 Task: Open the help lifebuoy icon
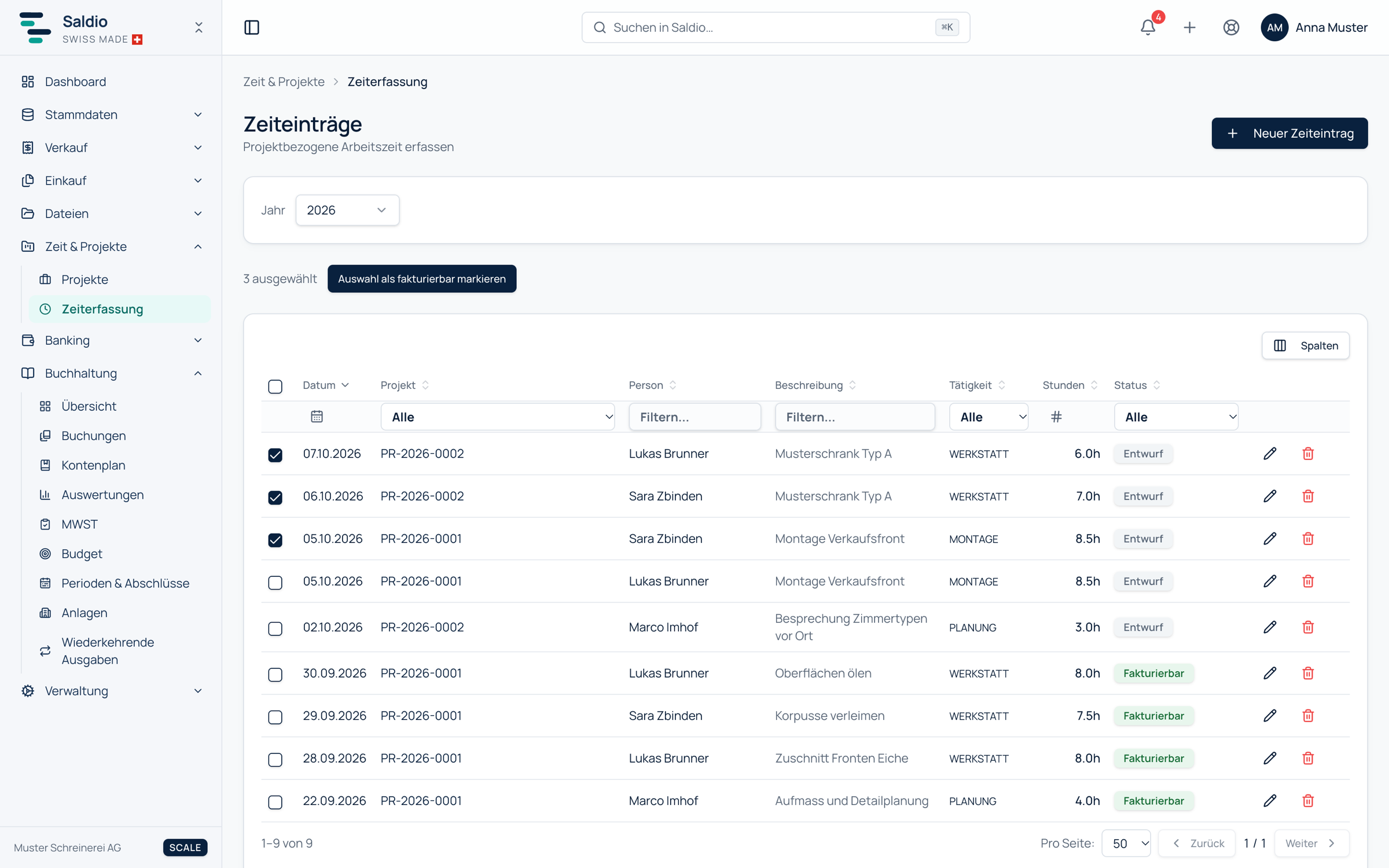pyautogui.click(x=1231, y=27)
